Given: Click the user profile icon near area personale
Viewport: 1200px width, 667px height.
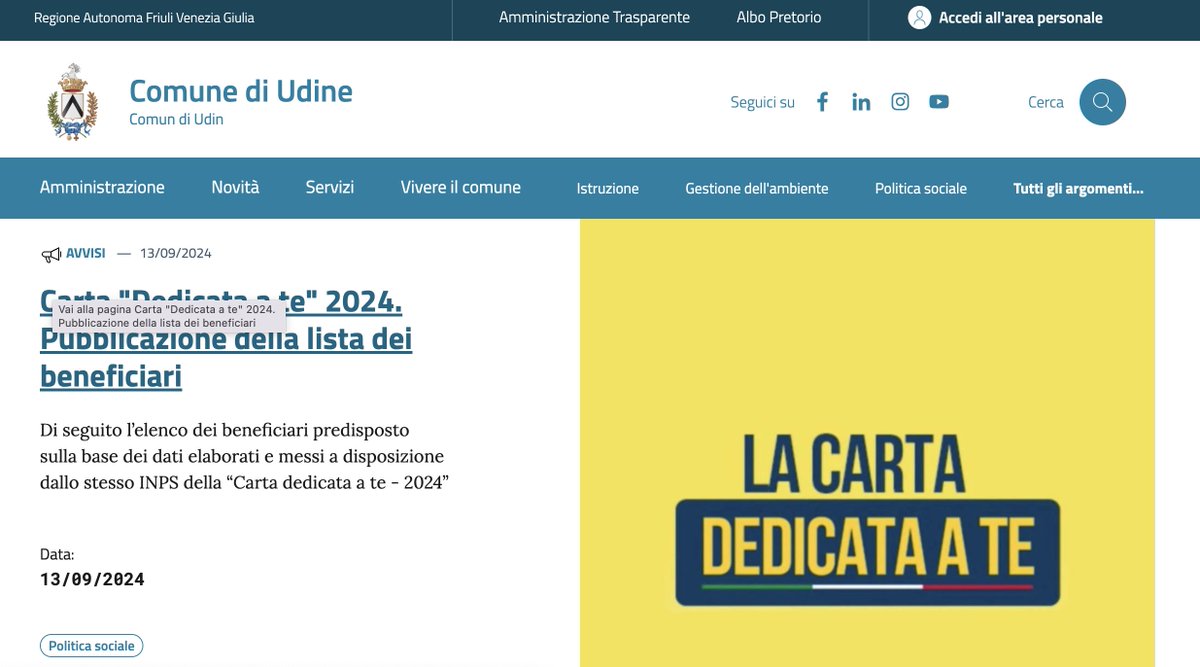Looking at the screenshot, I should (918, 17).
